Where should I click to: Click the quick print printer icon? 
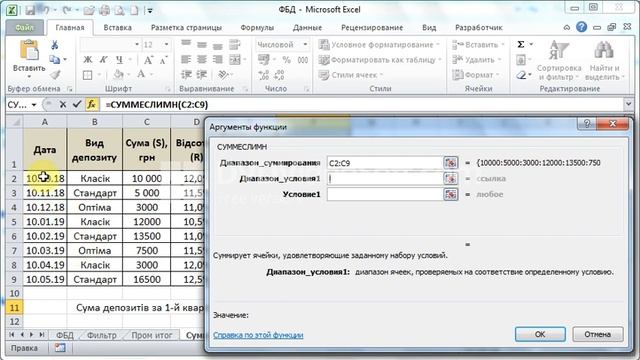[104, 10]
